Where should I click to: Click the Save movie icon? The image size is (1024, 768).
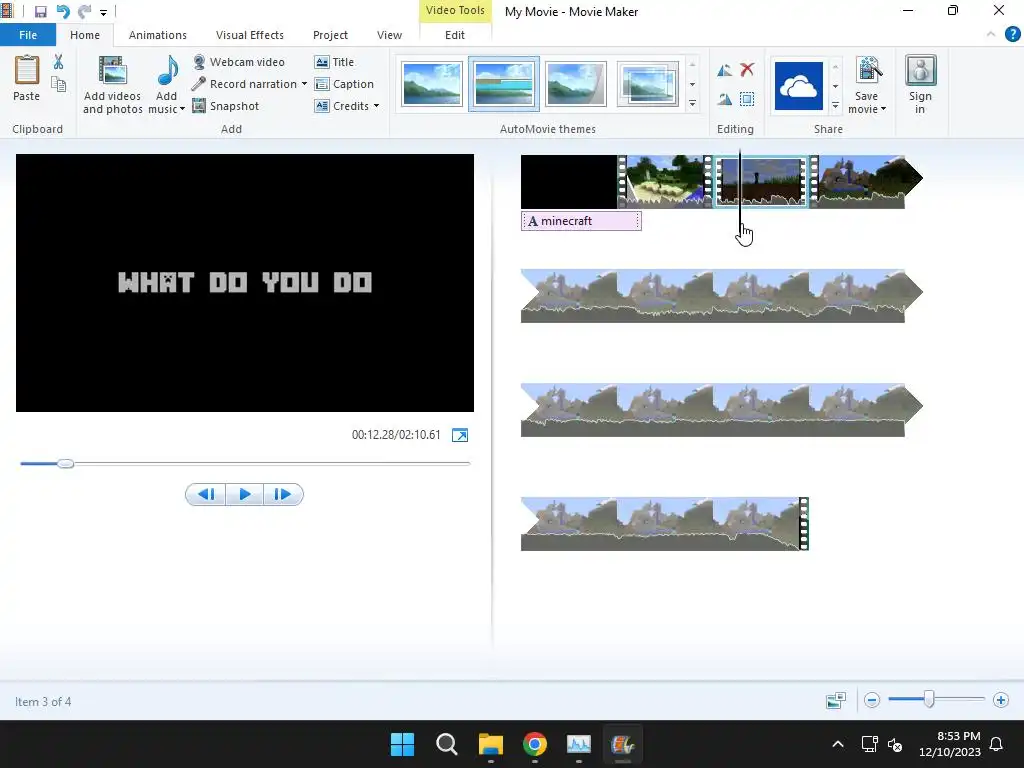click(x=868, y=71)
